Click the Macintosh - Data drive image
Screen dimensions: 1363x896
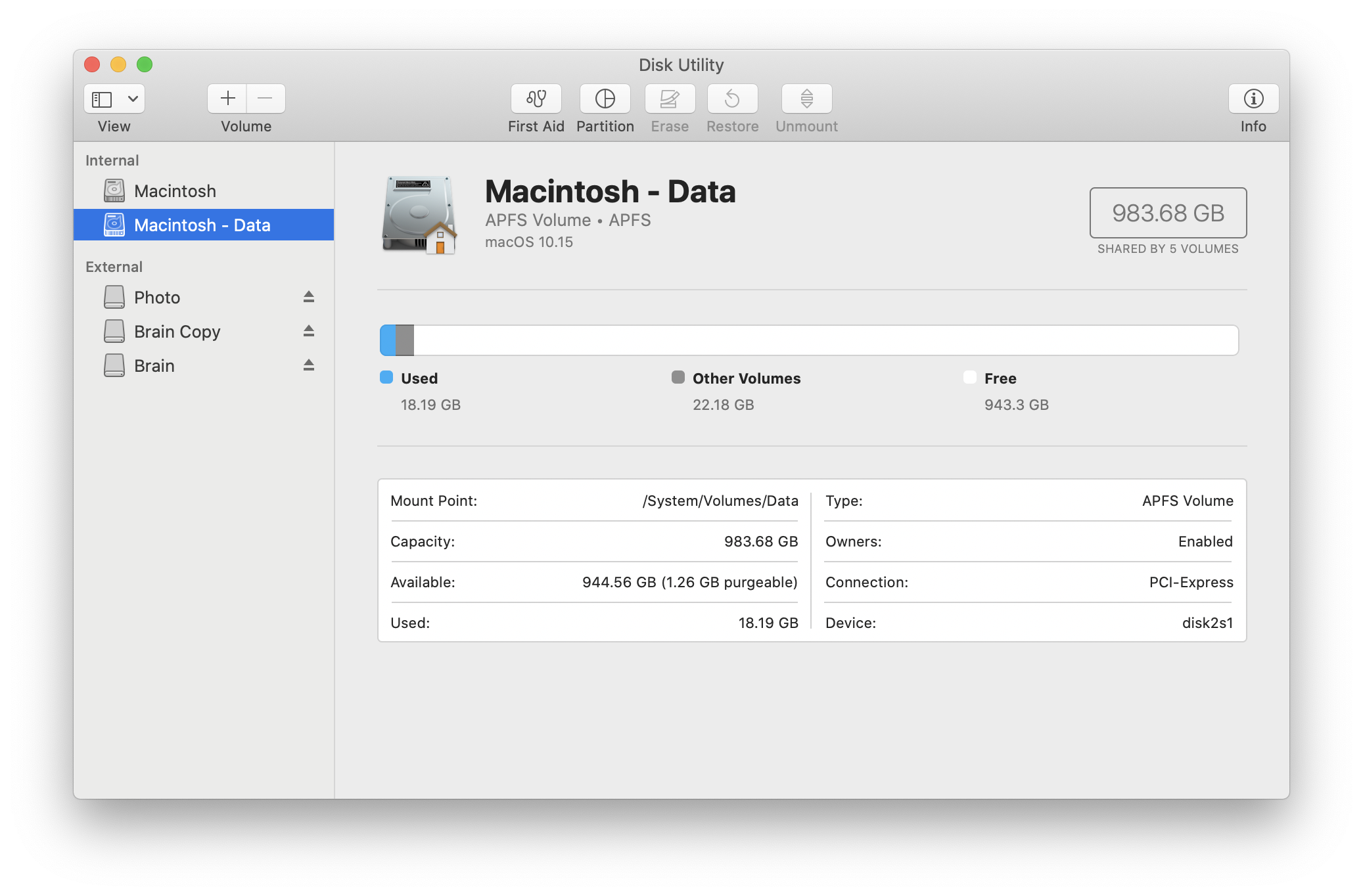pos(419,215)
